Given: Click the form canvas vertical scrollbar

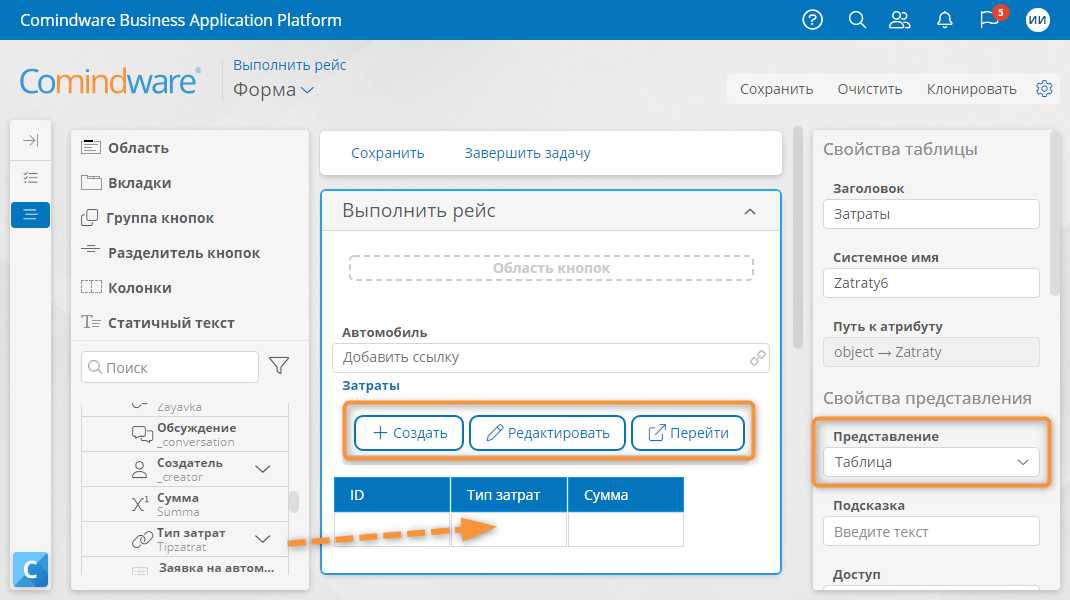Looking at the screenshot, I should (798, 238).
